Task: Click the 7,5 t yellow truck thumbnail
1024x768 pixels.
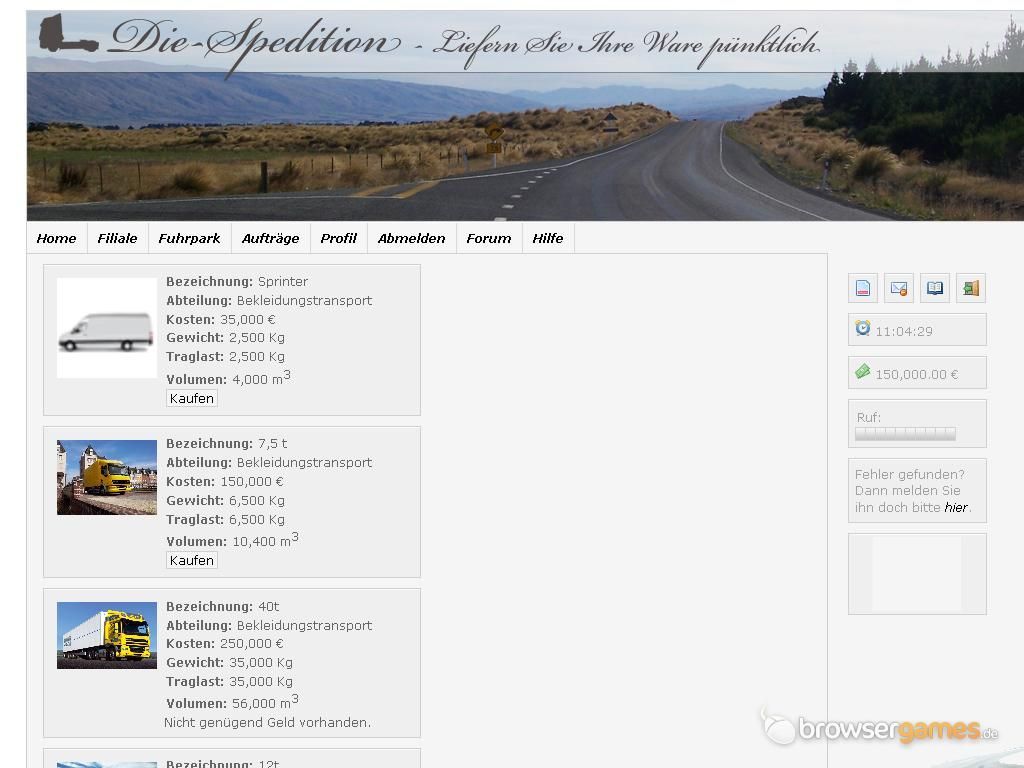Action: tap(106, 477)
